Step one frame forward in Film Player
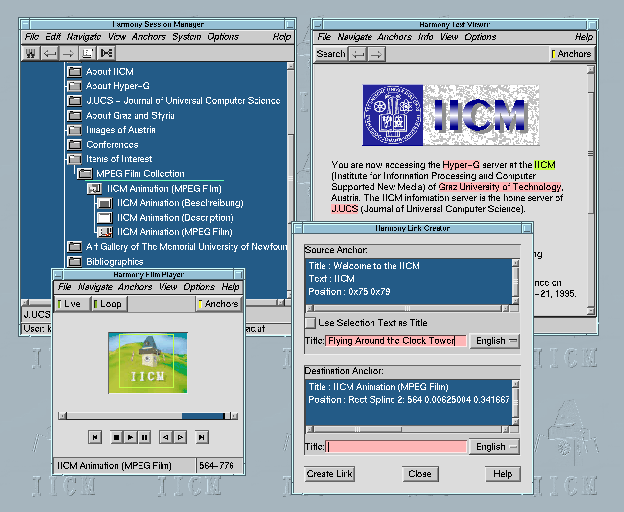The height and width of the screenshot is (512, 624). point(180,437)
